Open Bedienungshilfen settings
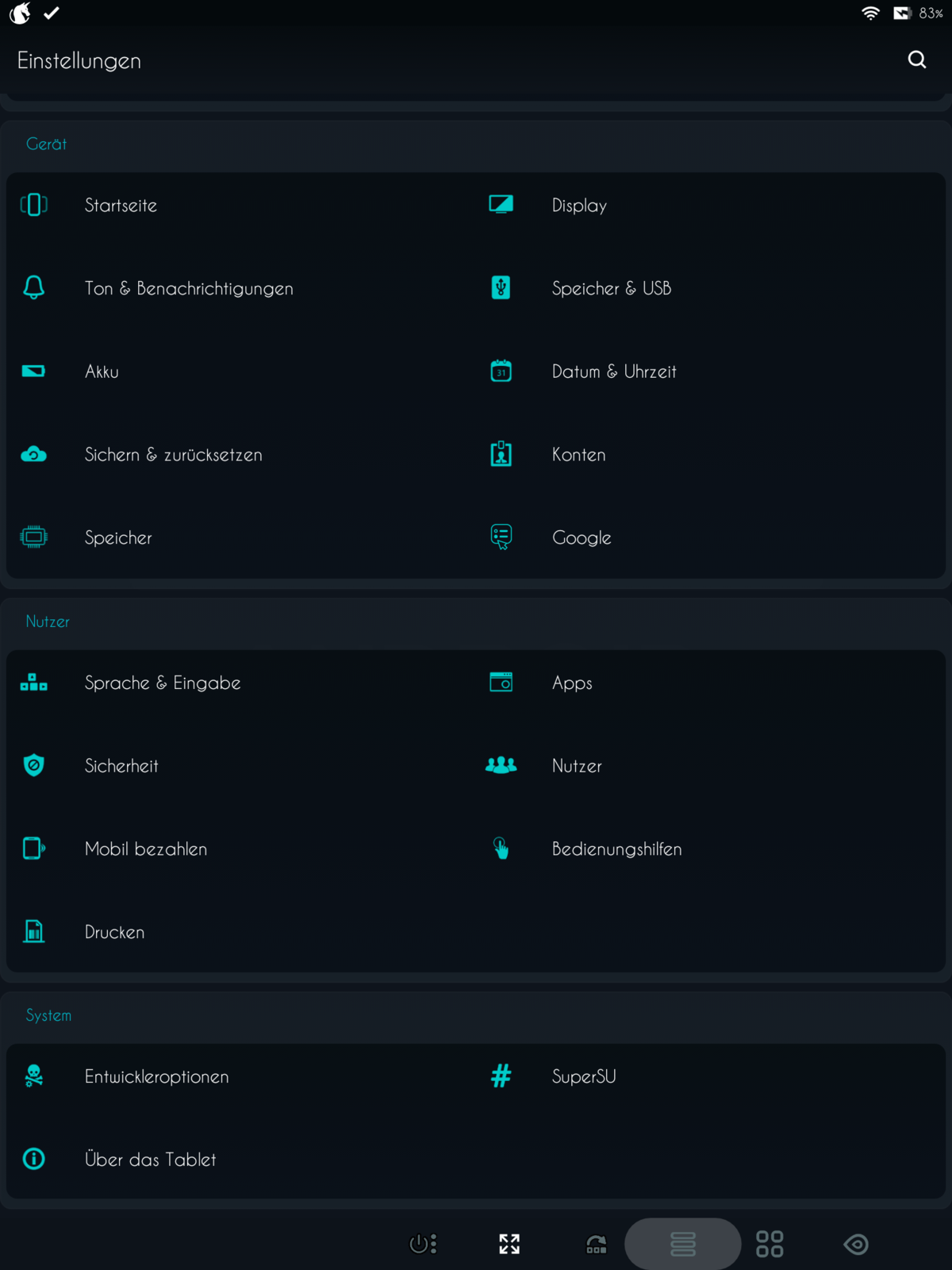Viewport: 952px width, 1270px height. [x=616, y=849]
